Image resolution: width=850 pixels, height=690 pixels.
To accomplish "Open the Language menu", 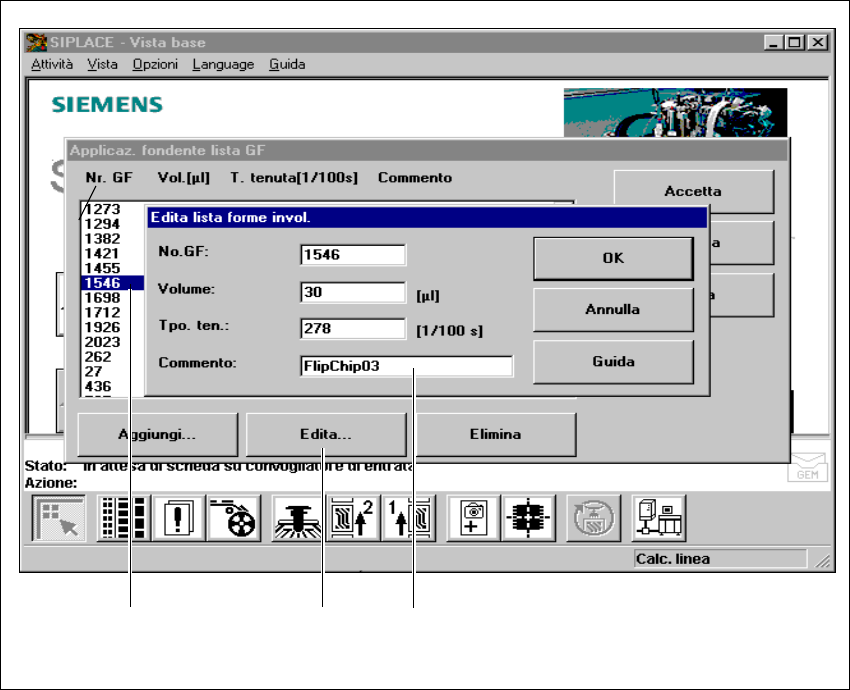I will pos(223,64).
